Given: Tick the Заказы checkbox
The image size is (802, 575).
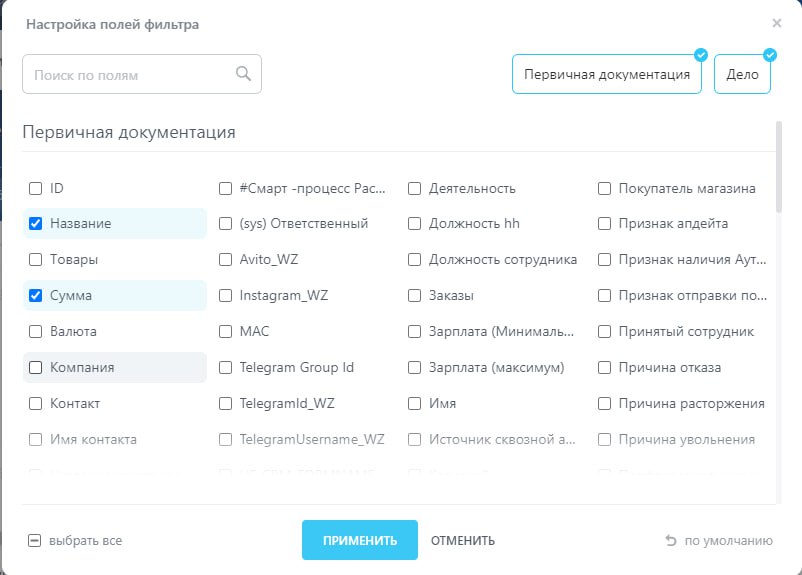Looking at the screenshot, I should (415, 296).
